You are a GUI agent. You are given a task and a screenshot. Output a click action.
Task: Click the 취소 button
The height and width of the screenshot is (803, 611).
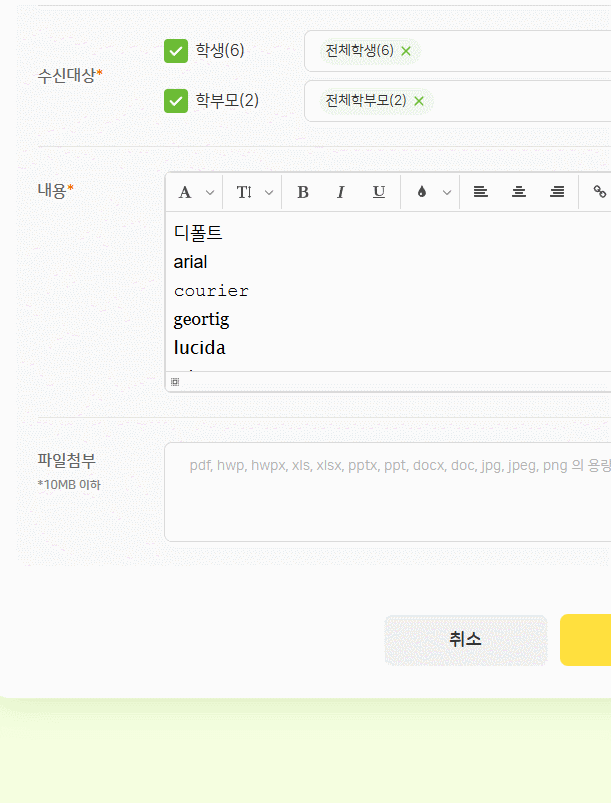tap(465, 640)
